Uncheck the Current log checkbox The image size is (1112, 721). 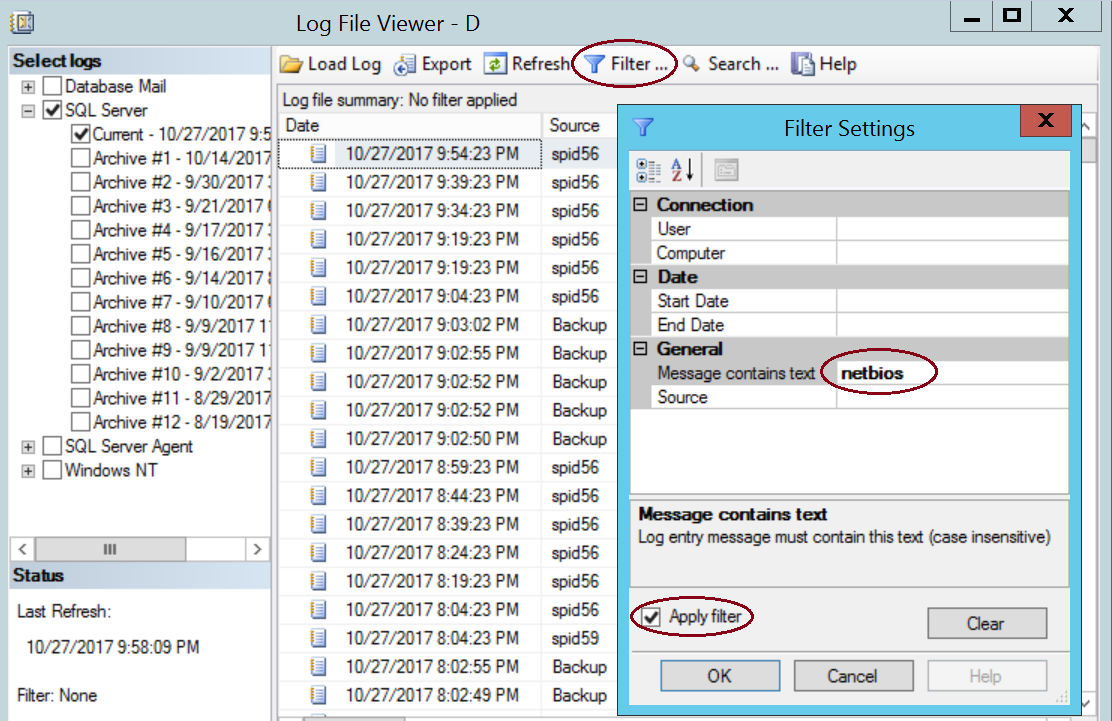click(81, 134)
